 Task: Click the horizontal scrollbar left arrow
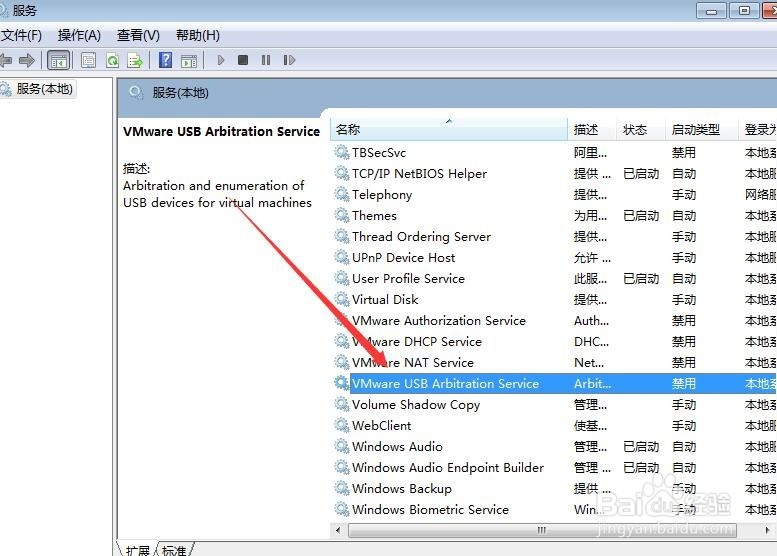point(338,530)
